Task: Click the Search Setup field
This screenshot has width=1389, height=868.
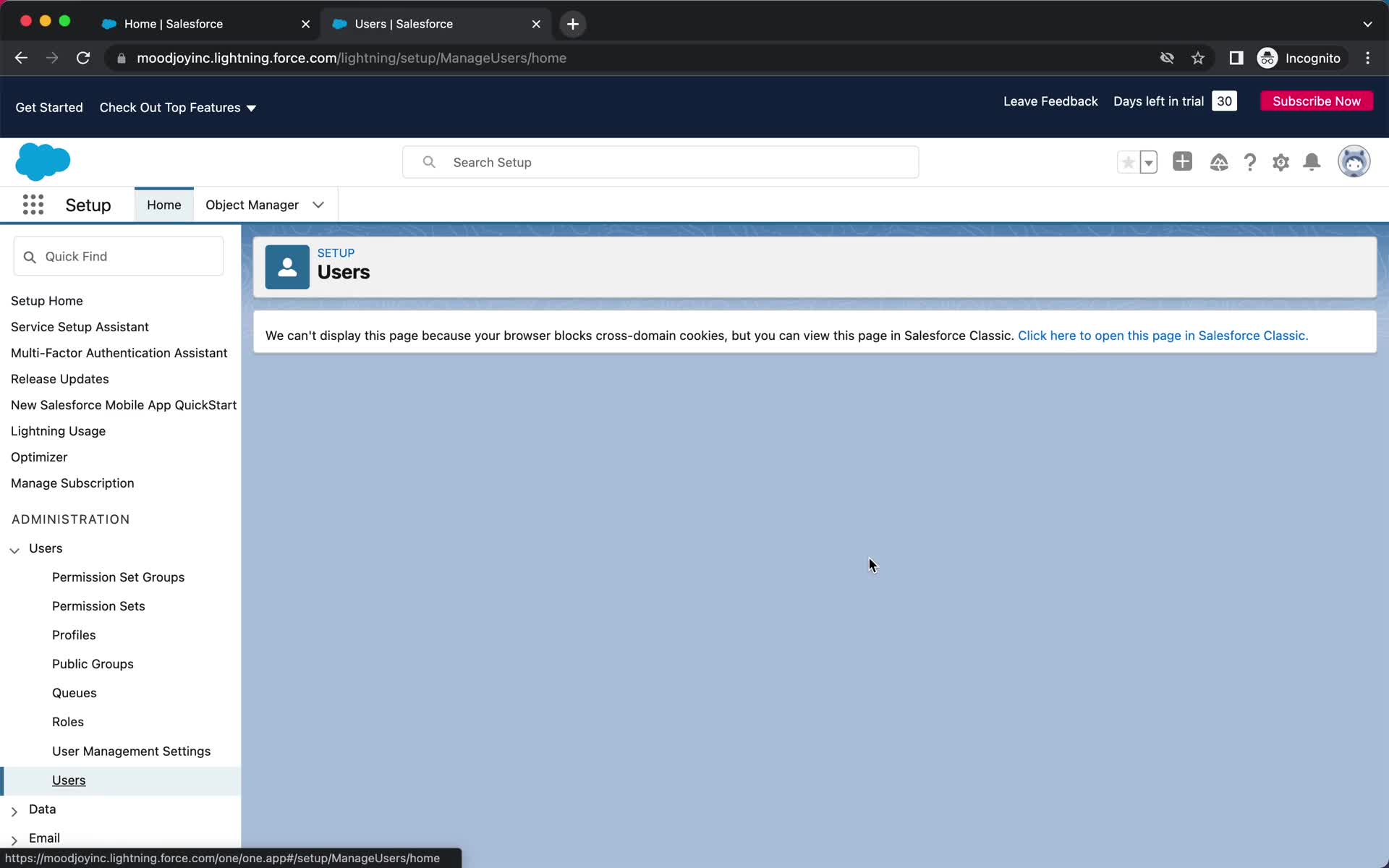Action: pos(660,162)
